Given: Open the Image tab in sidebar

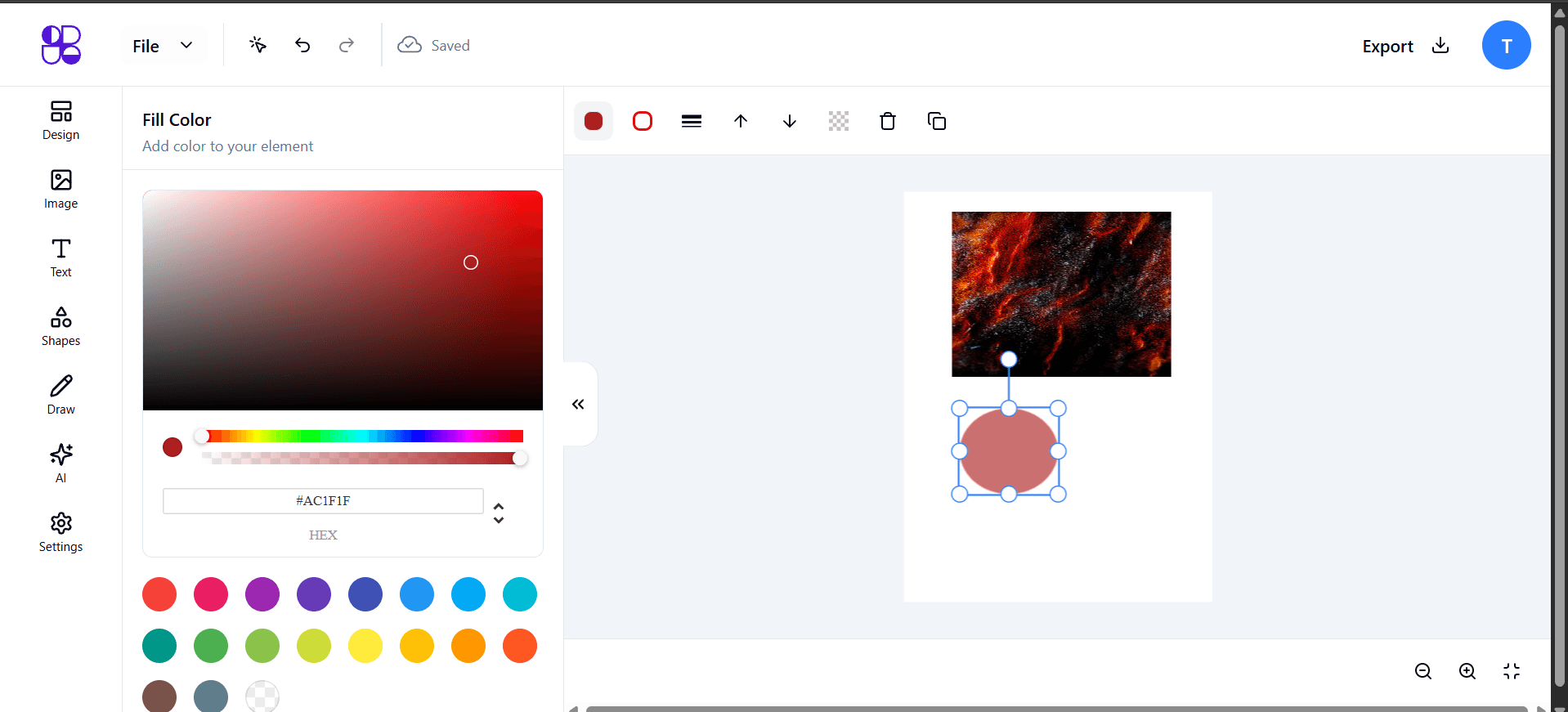Looking at the screenshot, I should 61,190.
